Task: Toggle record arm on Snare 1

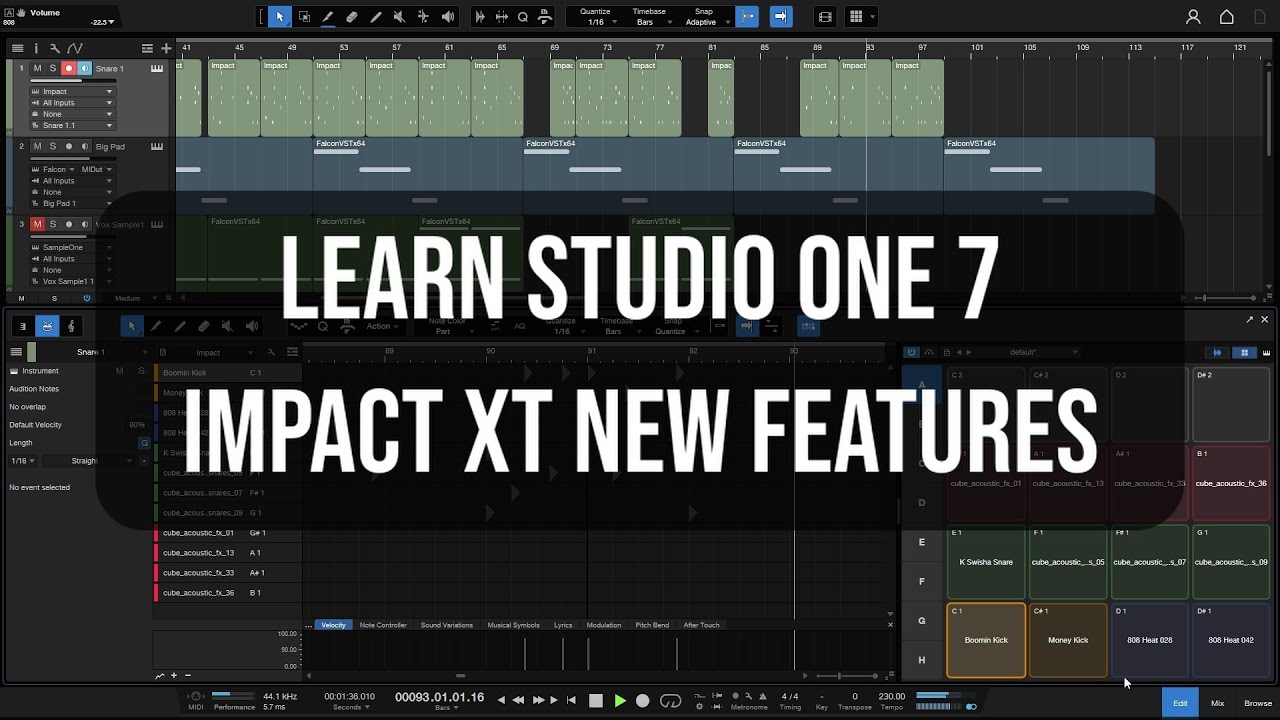Action: pos(69,68)
